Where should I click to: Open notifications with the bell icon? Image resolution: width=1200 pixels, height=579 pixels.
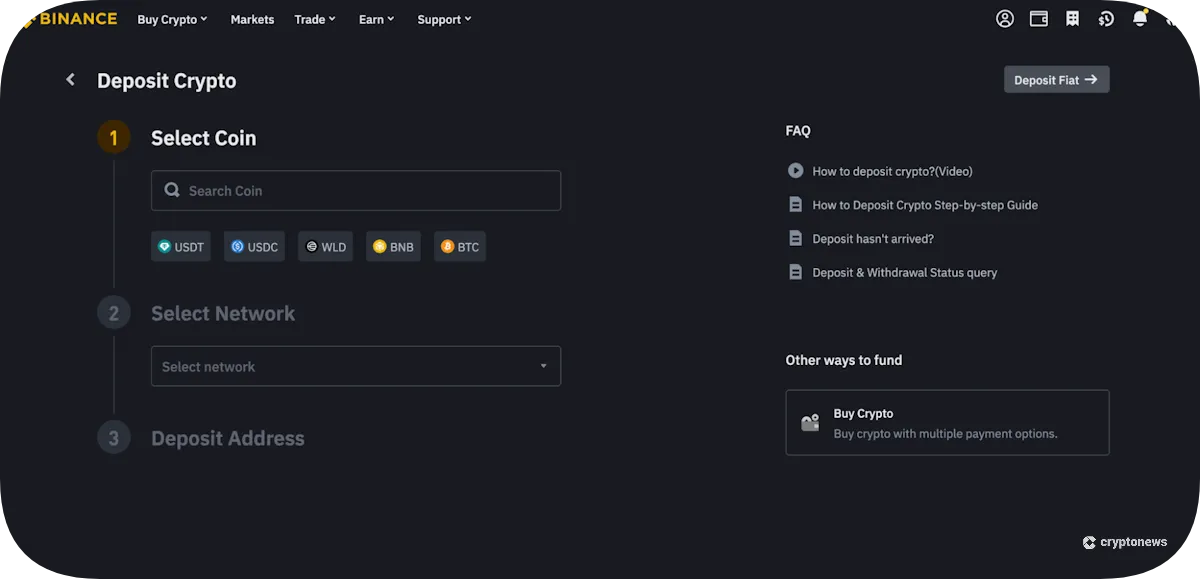coord(1138,18)
